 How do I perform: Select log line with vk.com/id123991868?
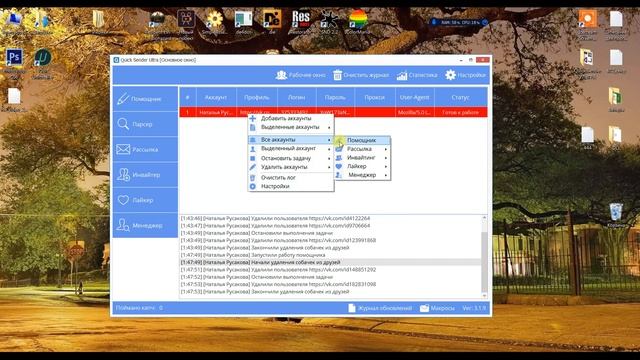tap(278, 240)
